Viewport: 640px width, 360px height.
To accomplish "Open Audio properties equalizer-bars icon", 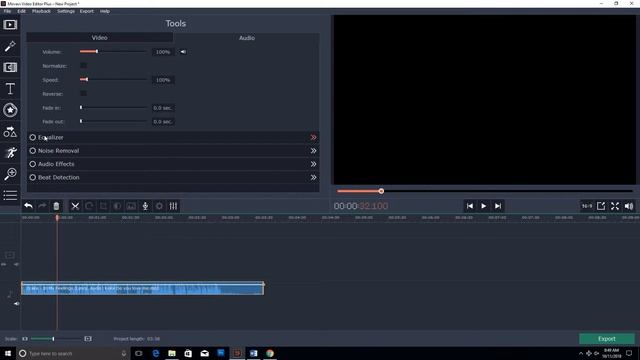I will tap(173, 206).
